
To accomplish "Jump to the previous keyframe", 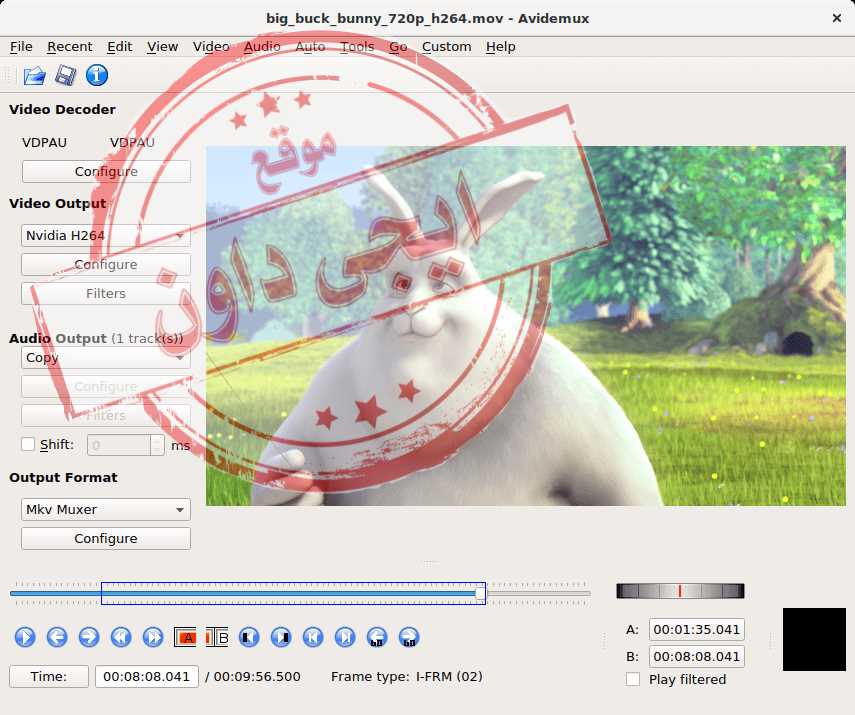I will (121, 637).
